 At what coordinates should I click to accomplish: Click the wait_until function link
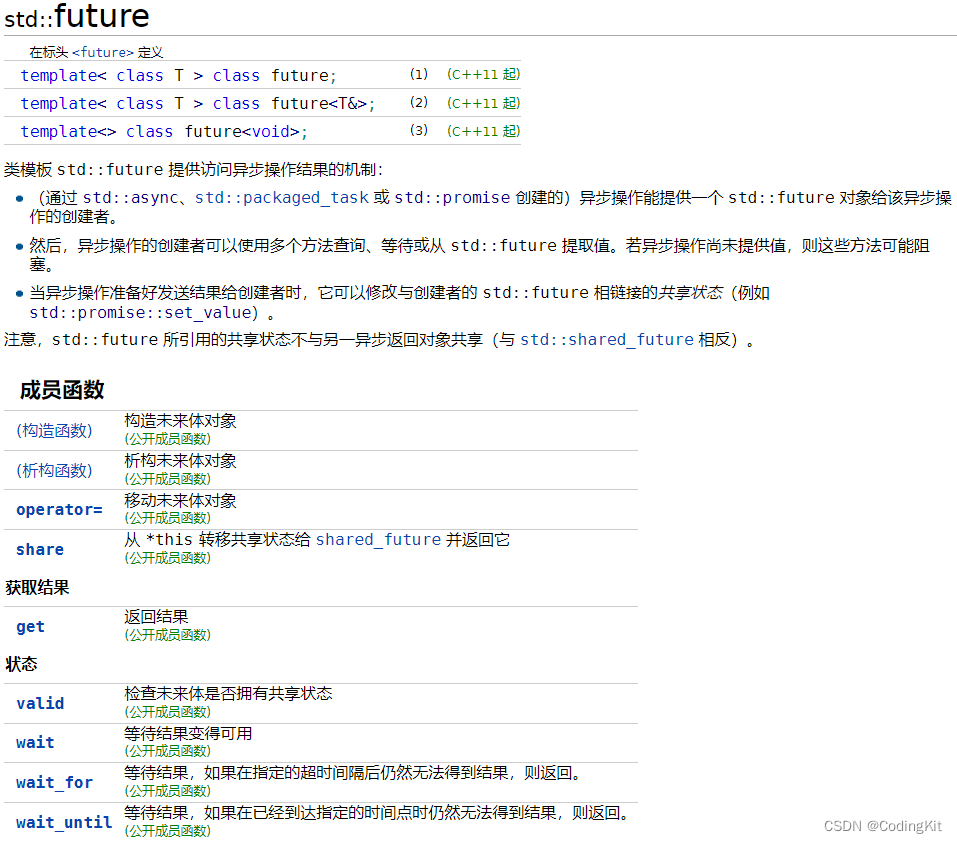click(63, 821)
